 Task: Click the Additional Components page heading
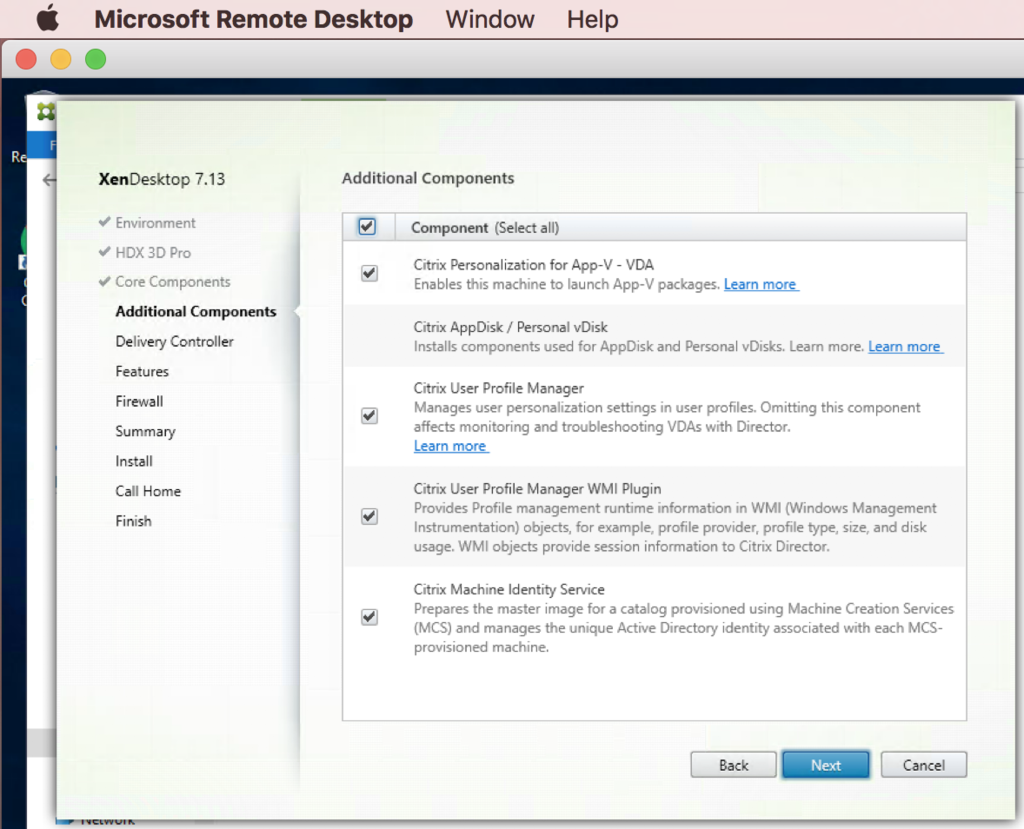point(428,178)
